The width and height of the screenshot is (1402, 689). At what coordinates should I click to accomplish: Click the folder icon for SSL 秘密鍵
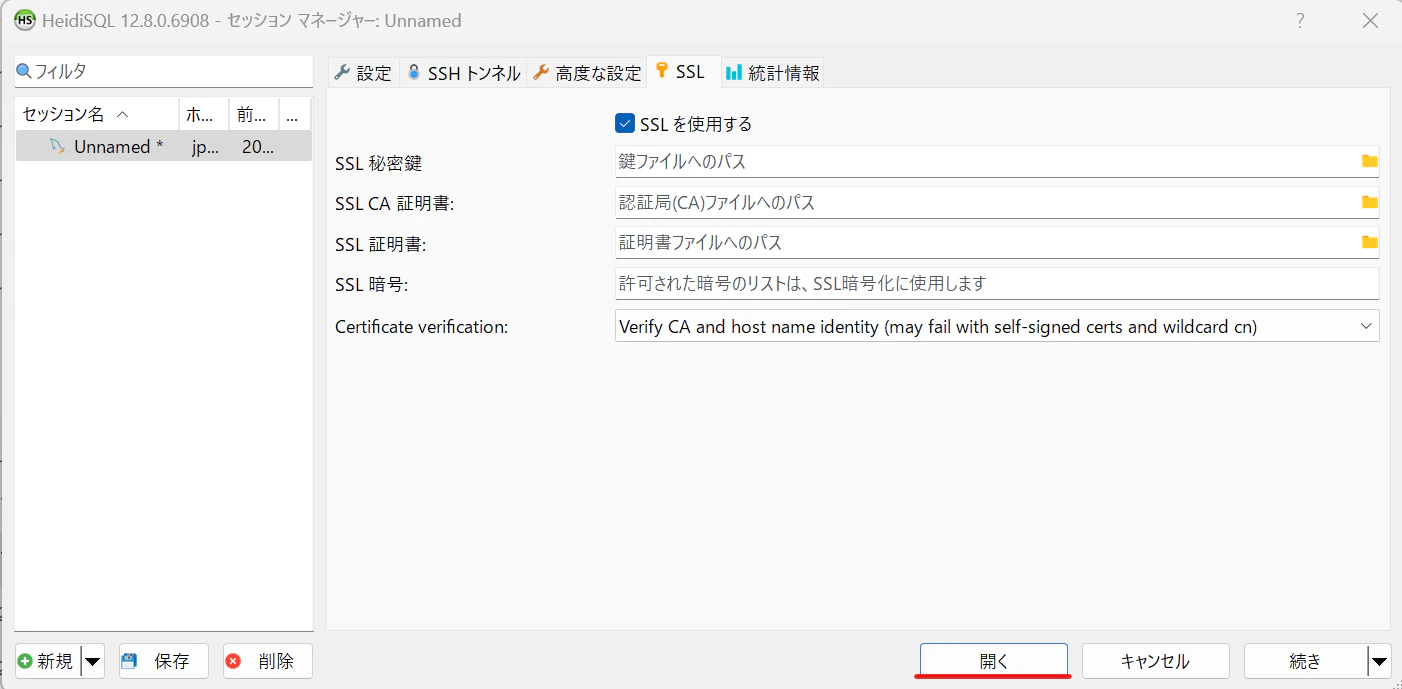[1369, 161]
